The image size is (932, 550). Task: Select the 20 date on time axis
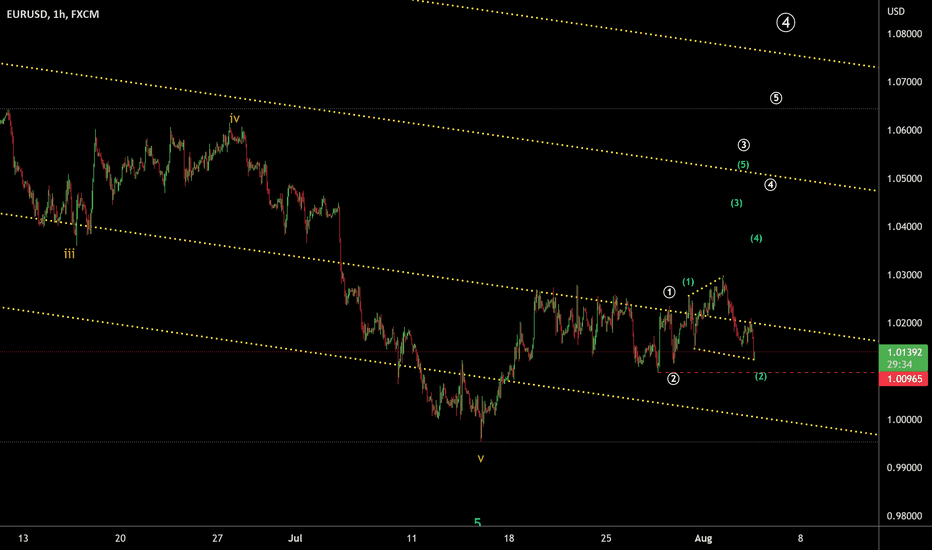point(120,539)
